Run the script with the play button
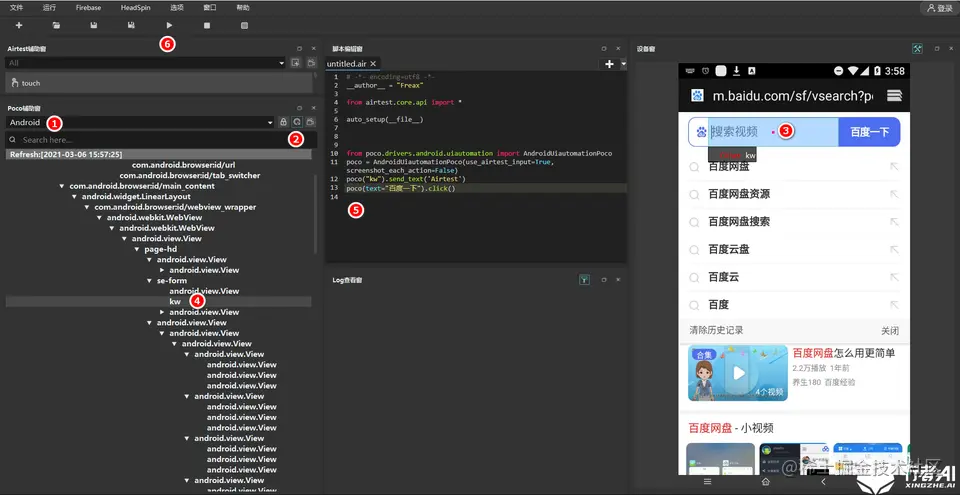This screenshot has width=960, height=495. pos(170,26)
